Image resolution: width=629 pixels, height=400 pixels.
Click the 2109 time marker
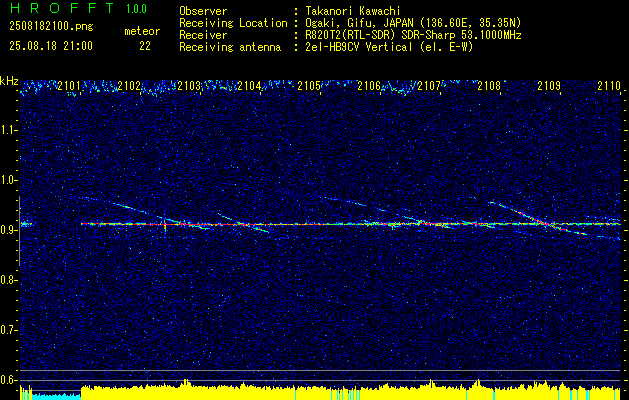[x=549, y=85]
